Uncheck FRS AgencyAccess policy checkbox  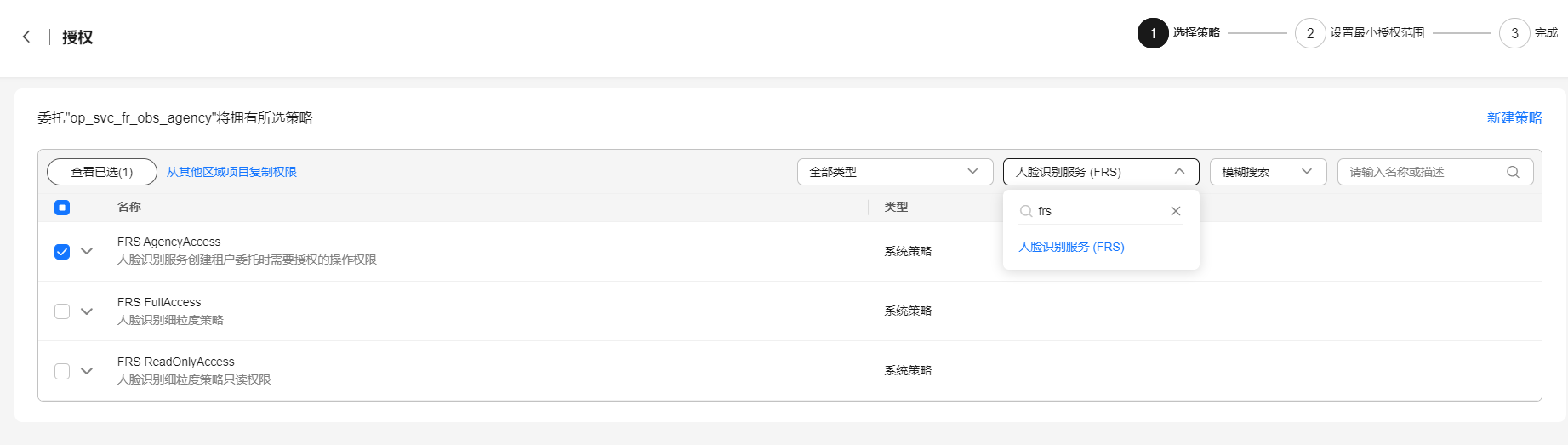click(x=62, y=251)
